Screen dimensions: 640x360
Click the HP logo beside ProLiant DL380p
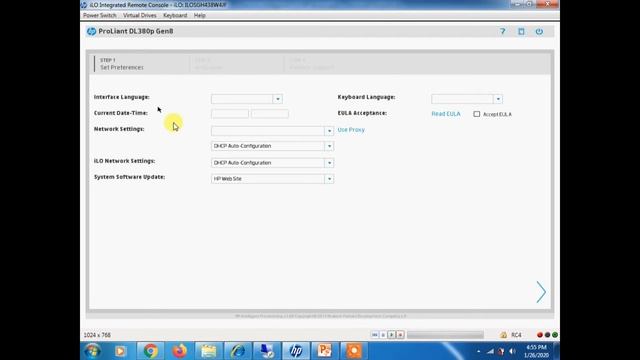(91, 31)
